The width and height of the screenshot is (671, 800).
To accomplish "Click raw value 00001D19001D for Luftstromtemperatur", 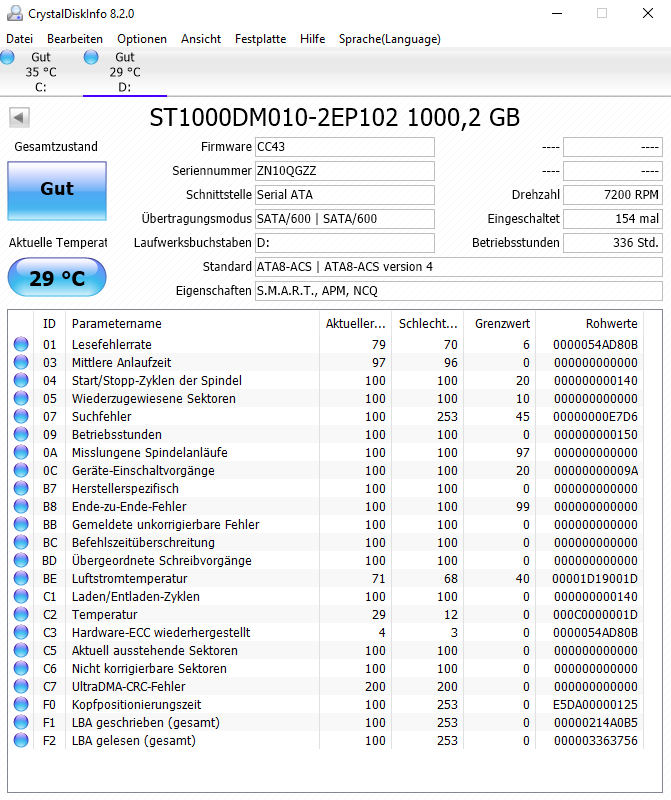I will (x=595, y=579).
